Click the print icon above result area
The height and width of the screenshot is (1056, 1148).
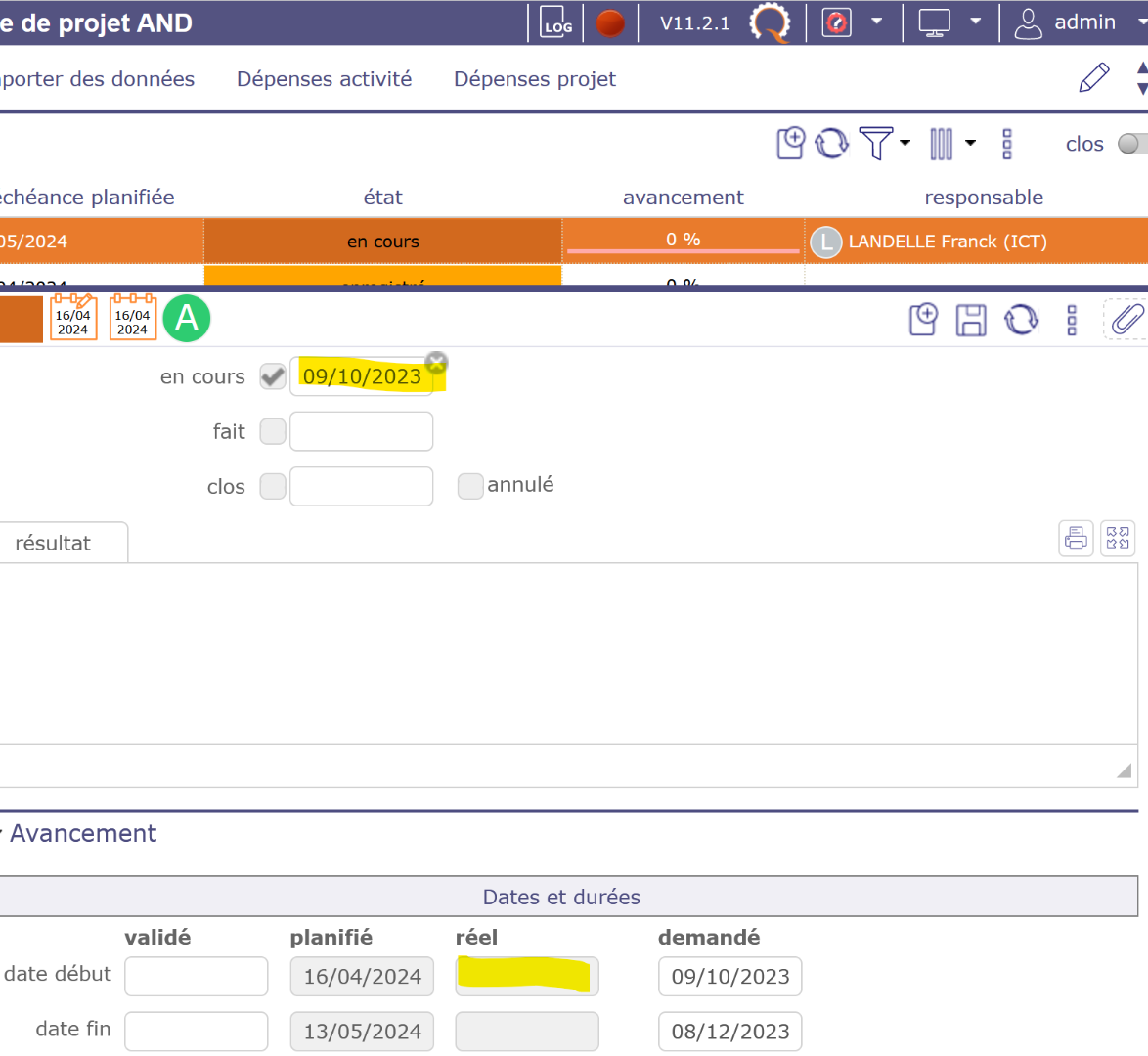1076,538
